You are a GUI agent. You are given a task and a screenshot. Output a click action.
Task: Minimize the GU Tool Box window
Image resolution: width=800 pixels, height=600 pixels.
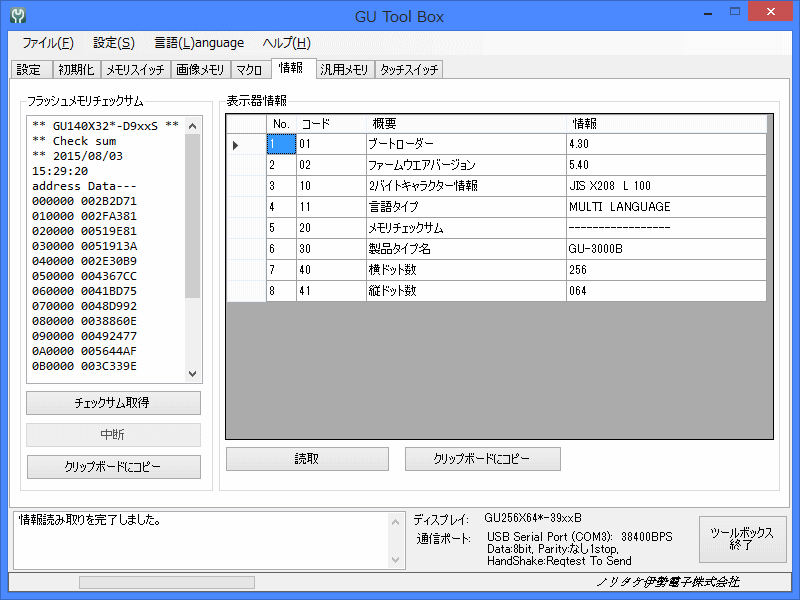708,13
